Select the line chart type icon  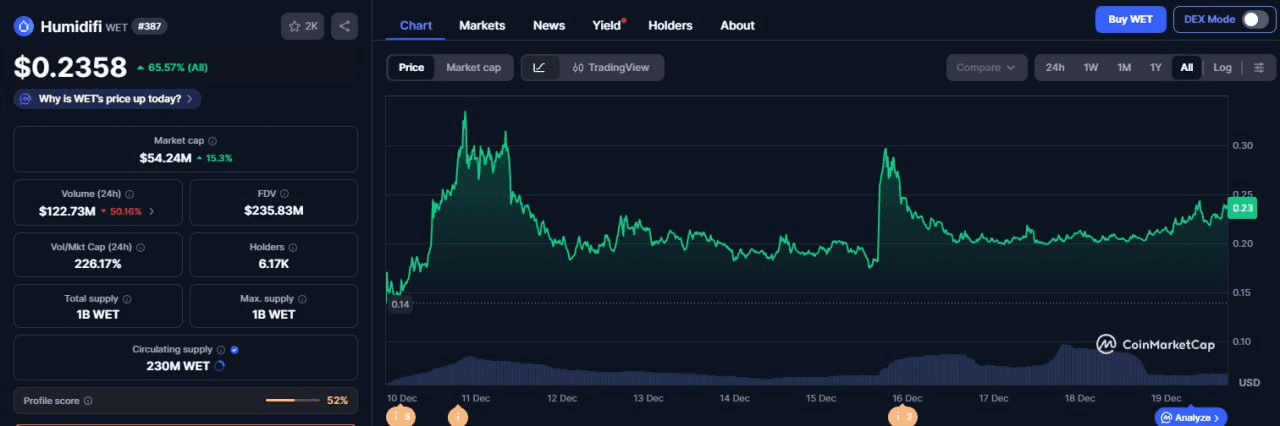pyautogui.click(x=540, y=68)
